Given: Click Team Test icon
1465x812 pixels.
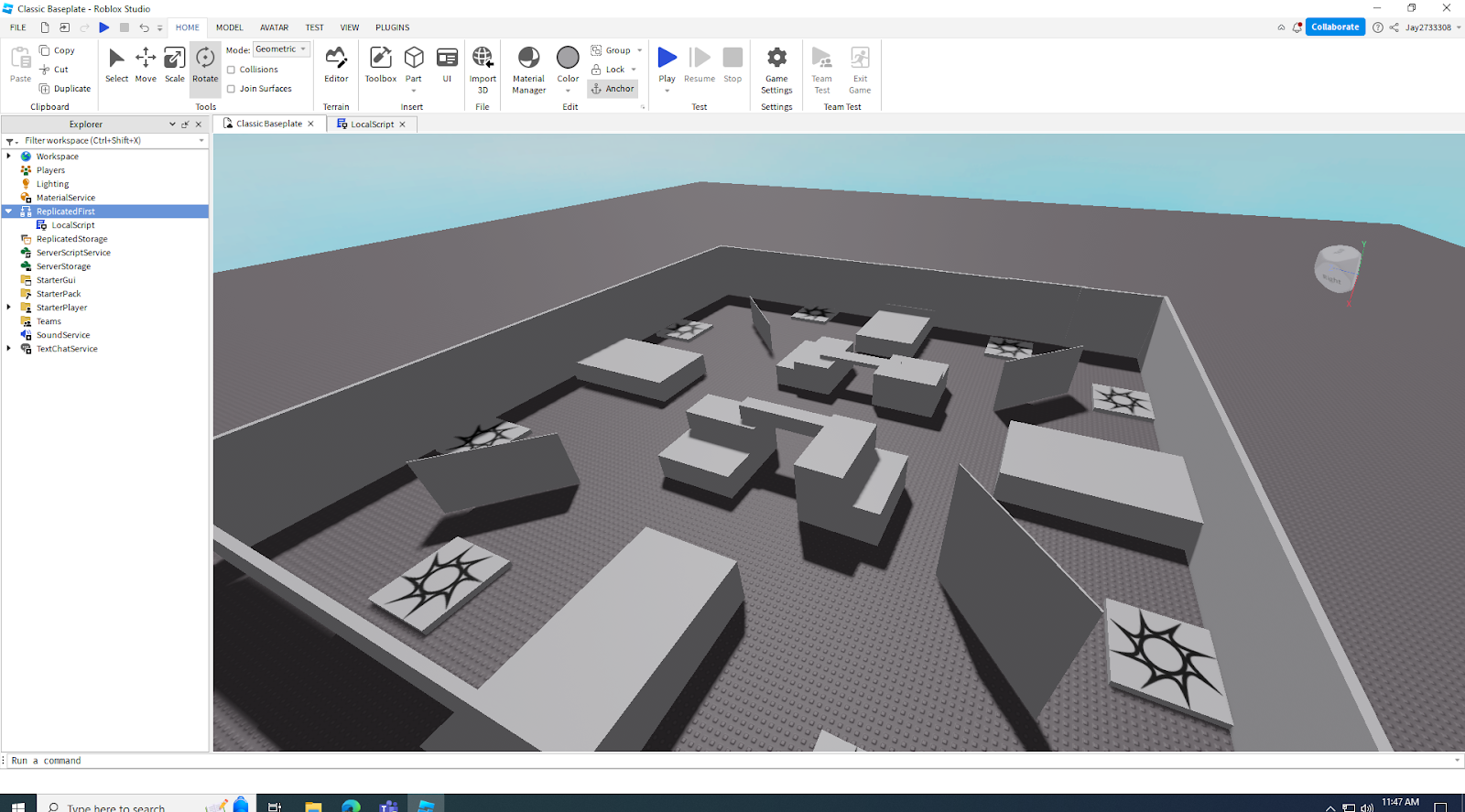Looking at the screenshot, I should (822, 70).
